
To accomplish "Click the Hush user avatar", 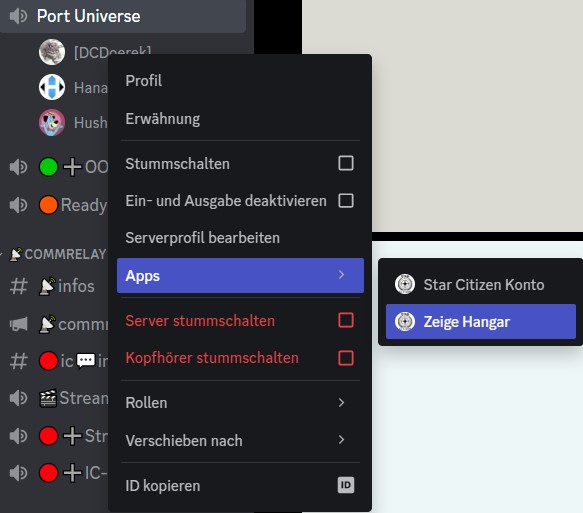I will (52, 122).
